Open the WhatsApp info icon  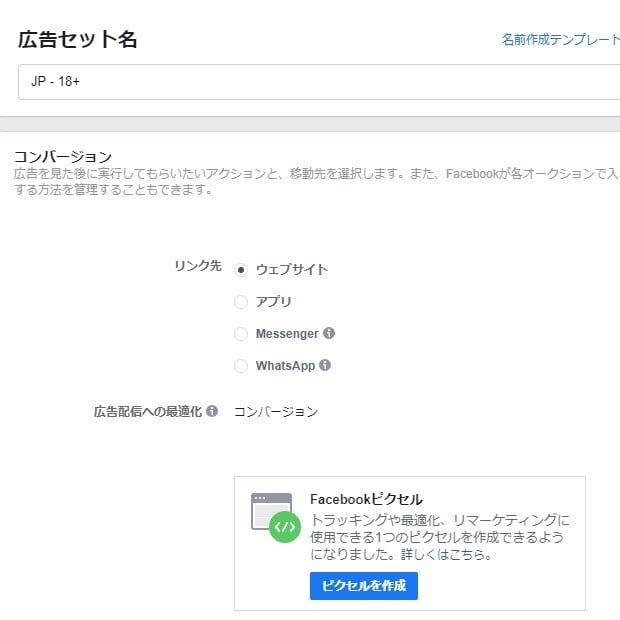point(325,365)
